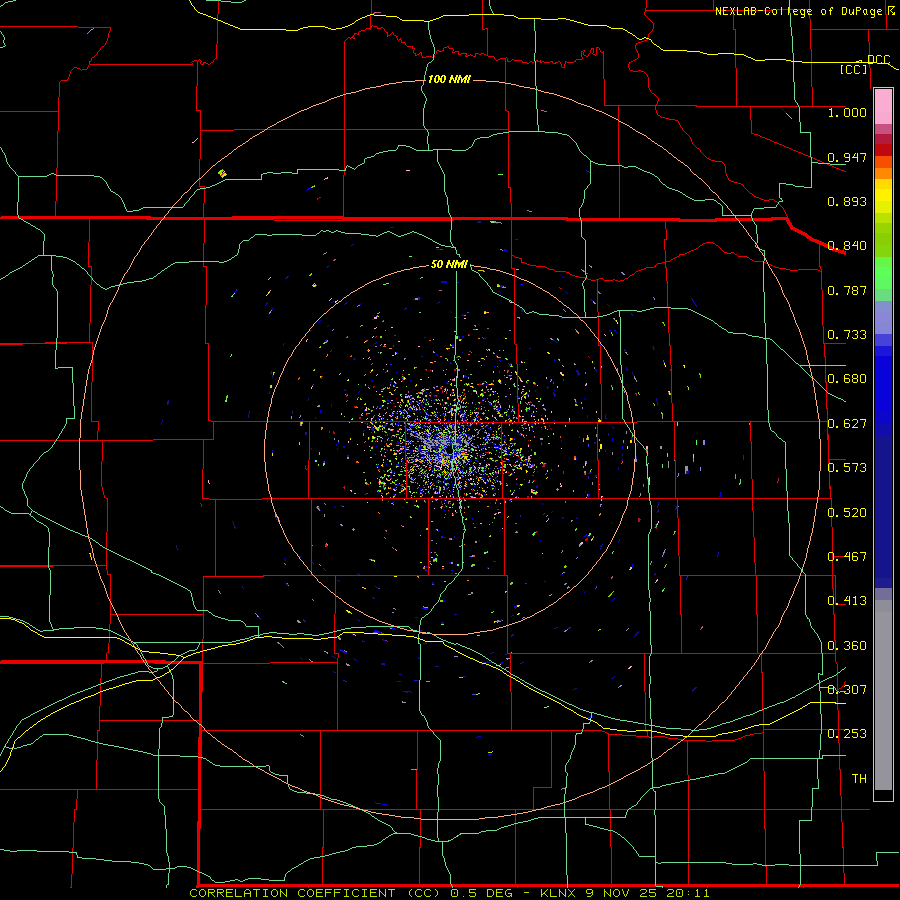Click the 0.733 scale value
This screenshot has width=900, height=900.
pos(847,335)
